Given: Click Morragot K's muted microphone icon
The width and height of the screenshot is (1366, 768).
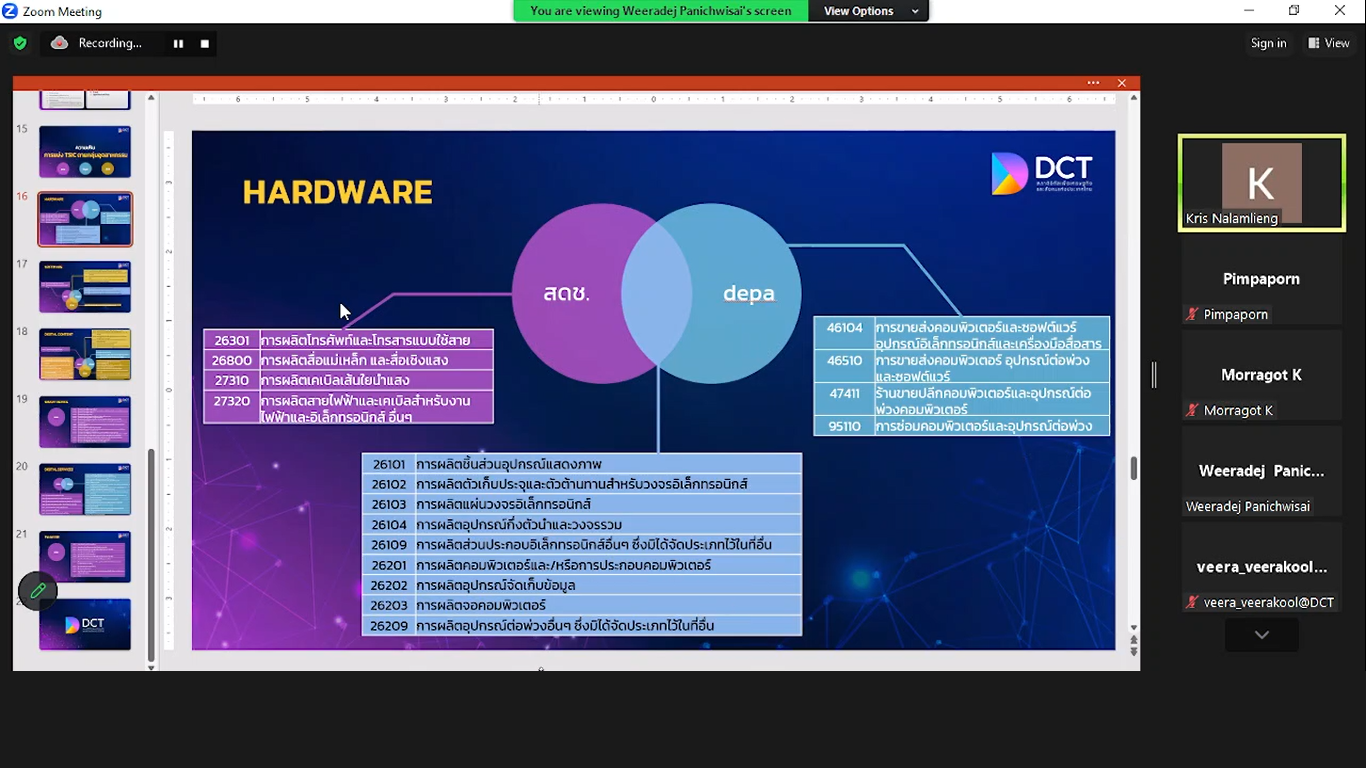Looking at the screenshot, I should click(x=1192, y=410).
